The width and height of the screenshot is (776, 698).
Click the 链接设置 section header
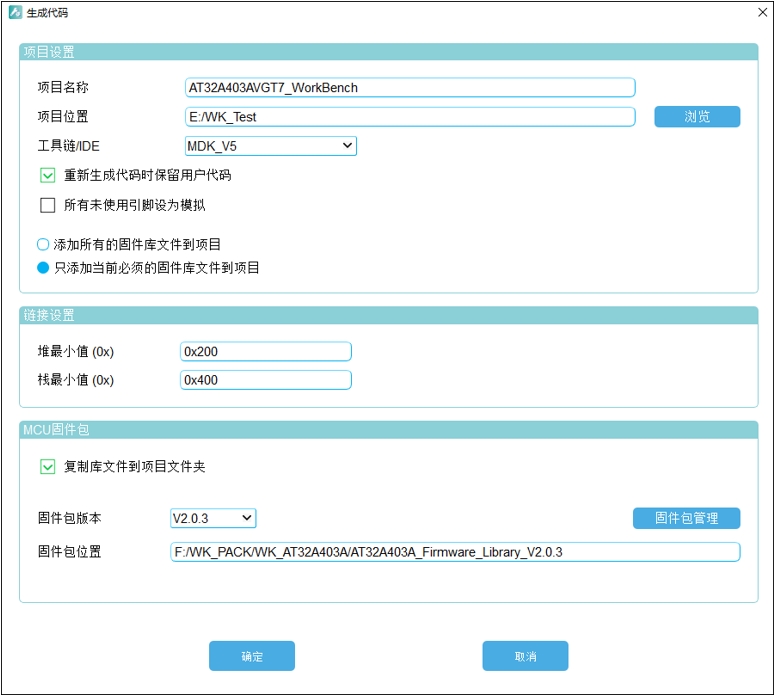click(x=388, y=315)
